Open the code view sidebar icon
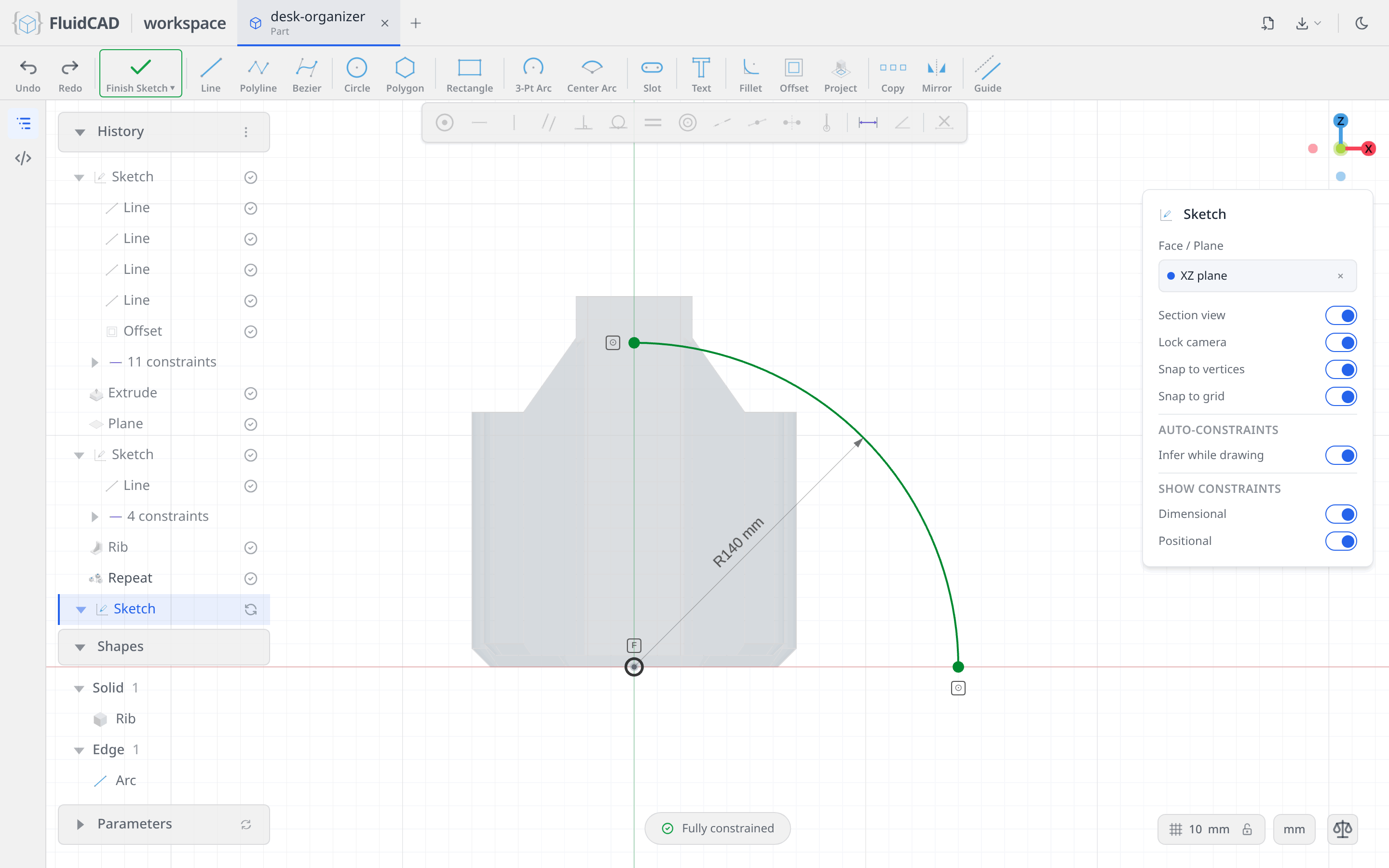 coord(24,158)
